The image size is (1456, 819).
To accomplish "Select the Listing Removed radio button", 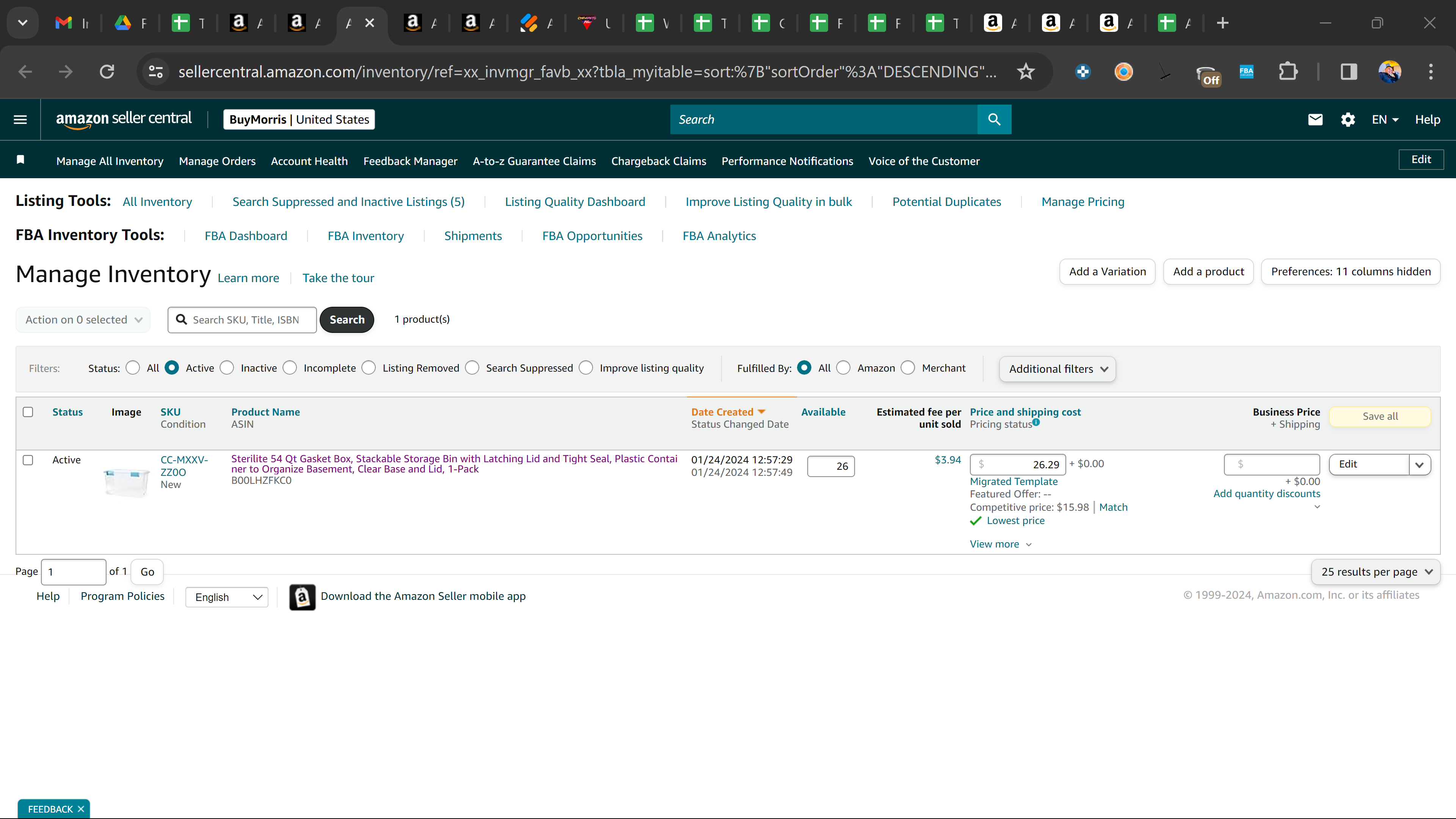I will (x=369, y=368).
